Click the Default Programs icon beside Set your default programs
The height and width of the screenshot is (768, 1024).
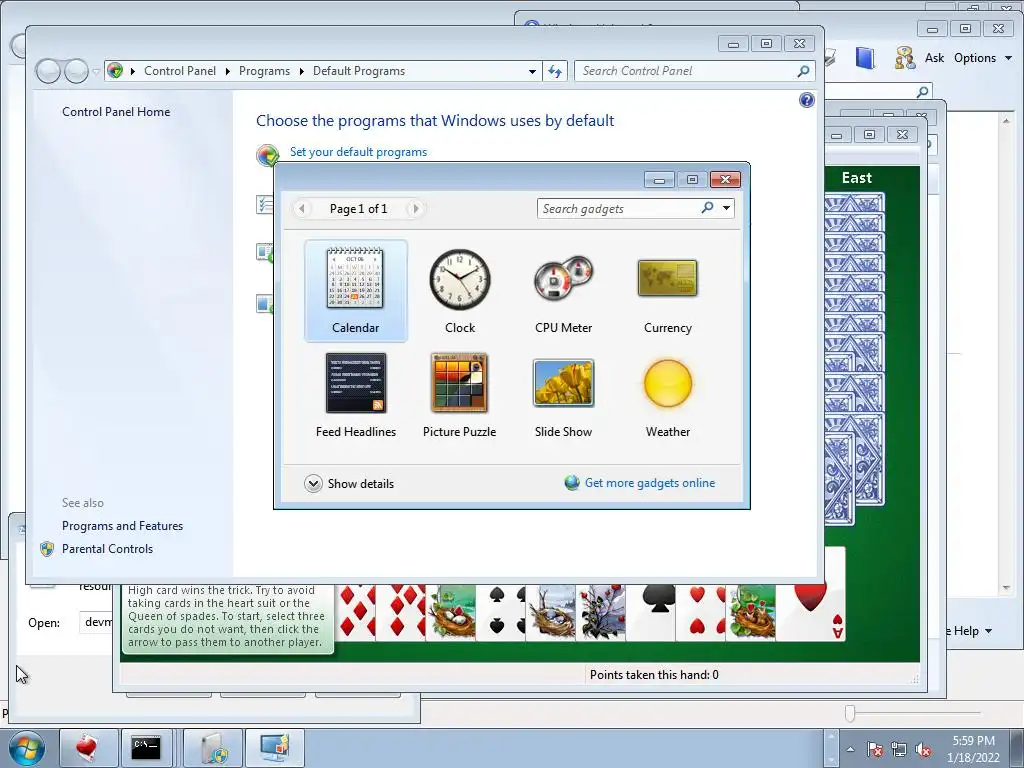268,155
